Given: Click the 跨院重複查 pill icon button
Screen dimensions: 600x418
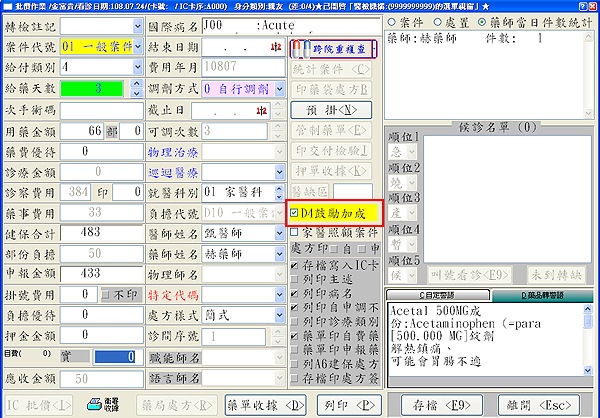Looking at the screenshot, I should tap(334, 47).
